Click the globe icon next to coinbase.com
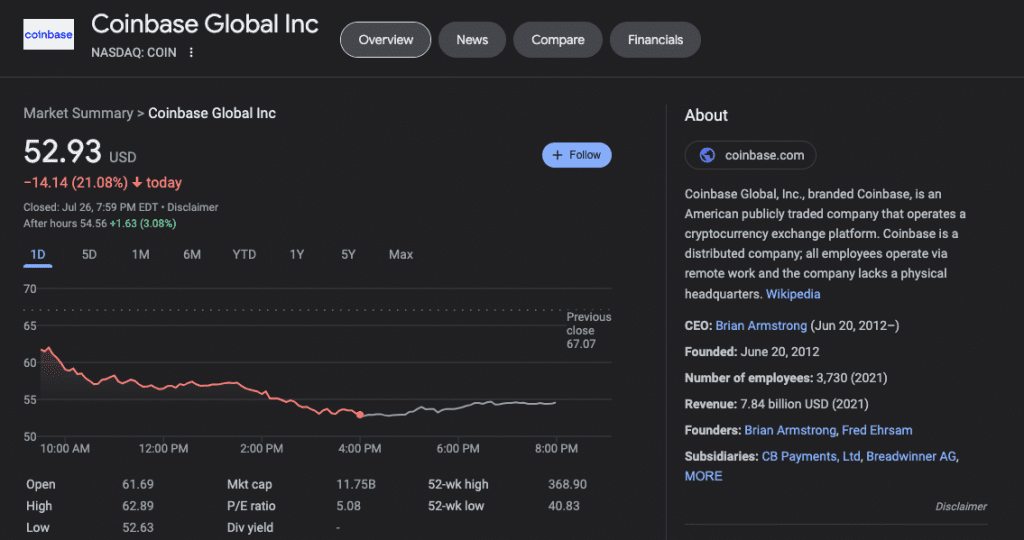1024x540 pixels. (707, 155)
